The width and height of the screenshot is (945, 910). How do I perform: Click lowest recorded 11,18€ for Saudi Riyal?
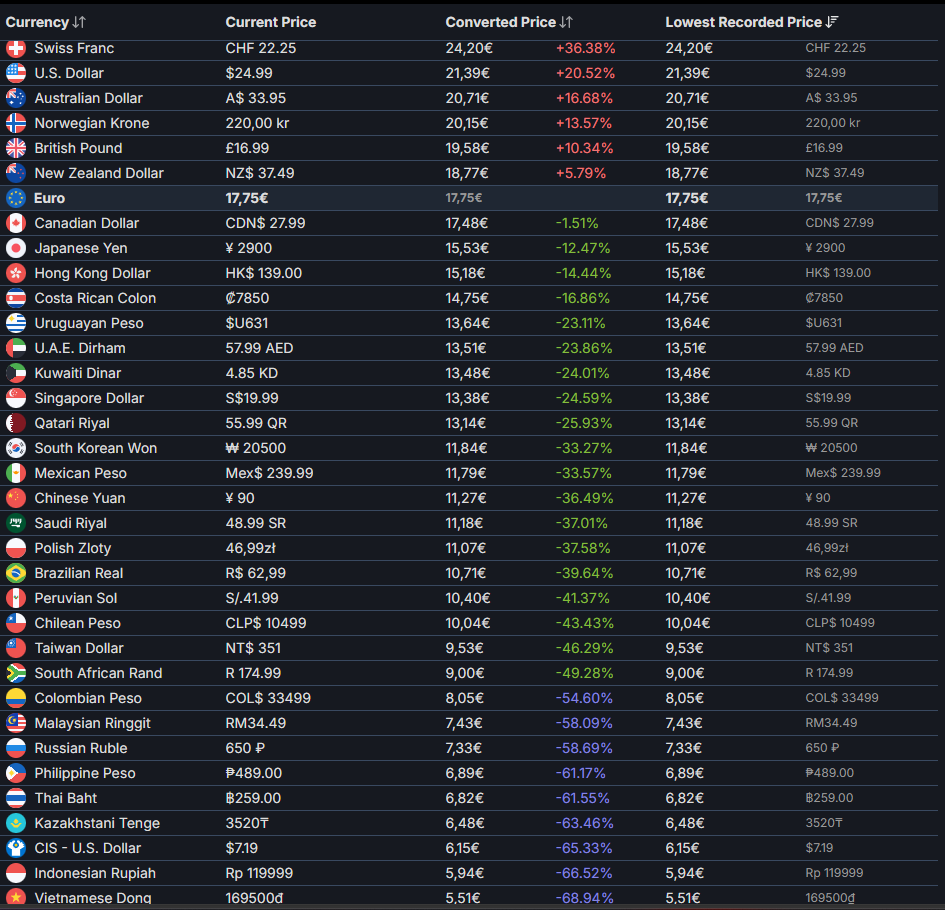684,523
